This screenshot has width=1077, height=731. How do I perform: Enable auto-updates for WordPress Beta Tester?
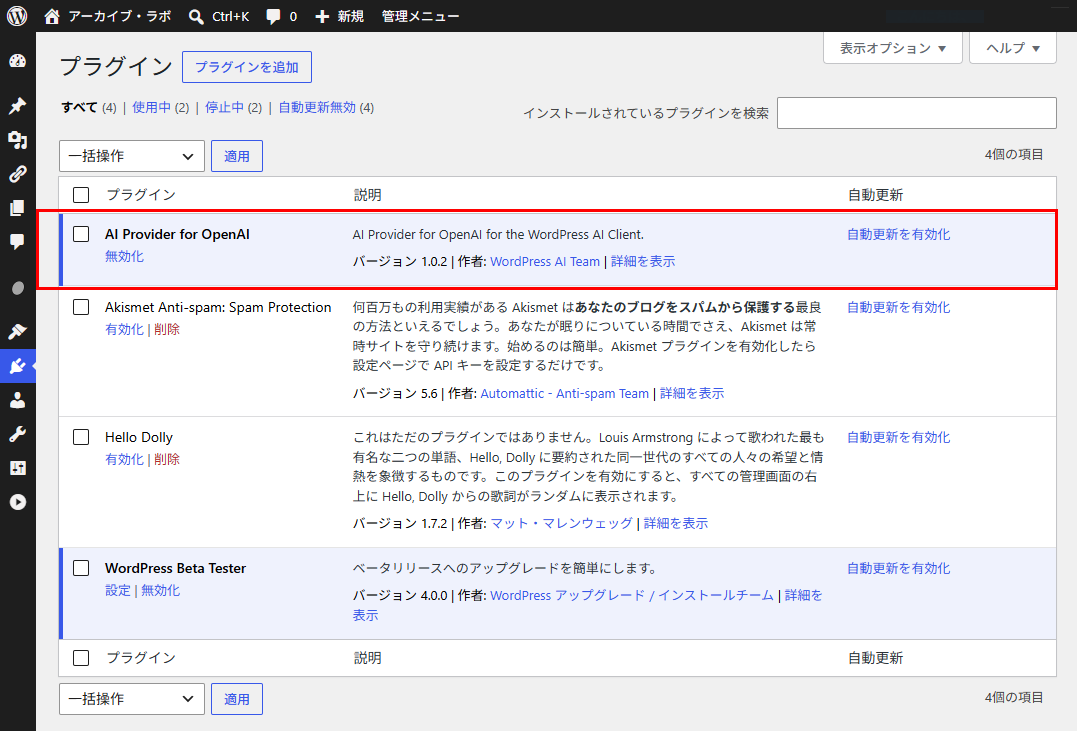point(898,568)
